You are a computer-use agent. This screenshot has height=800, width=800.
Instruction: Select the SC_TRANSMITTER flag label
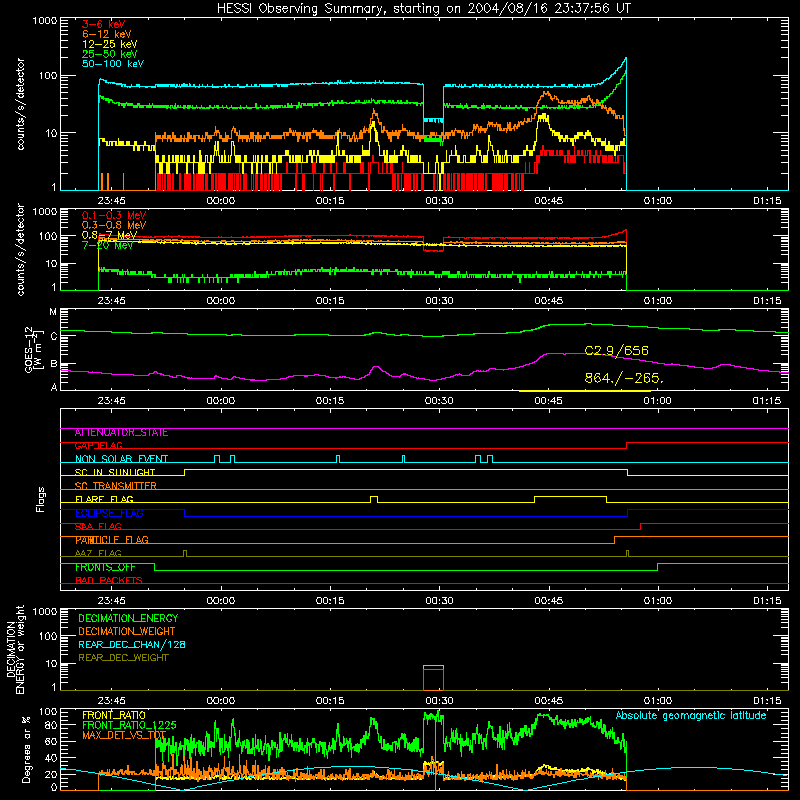(115, 486)
